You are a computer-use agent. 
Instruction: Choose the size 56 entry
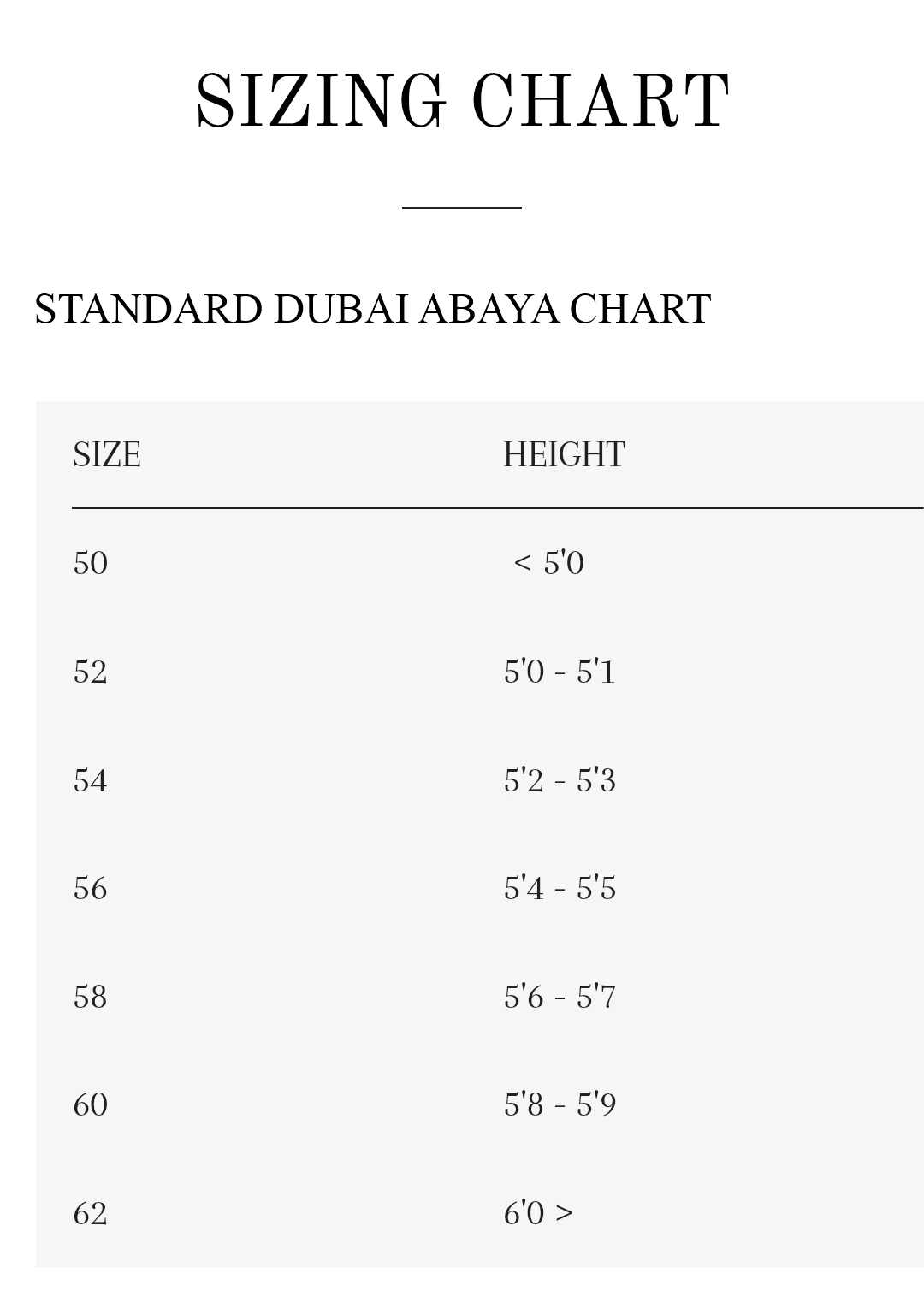[91, 888]
